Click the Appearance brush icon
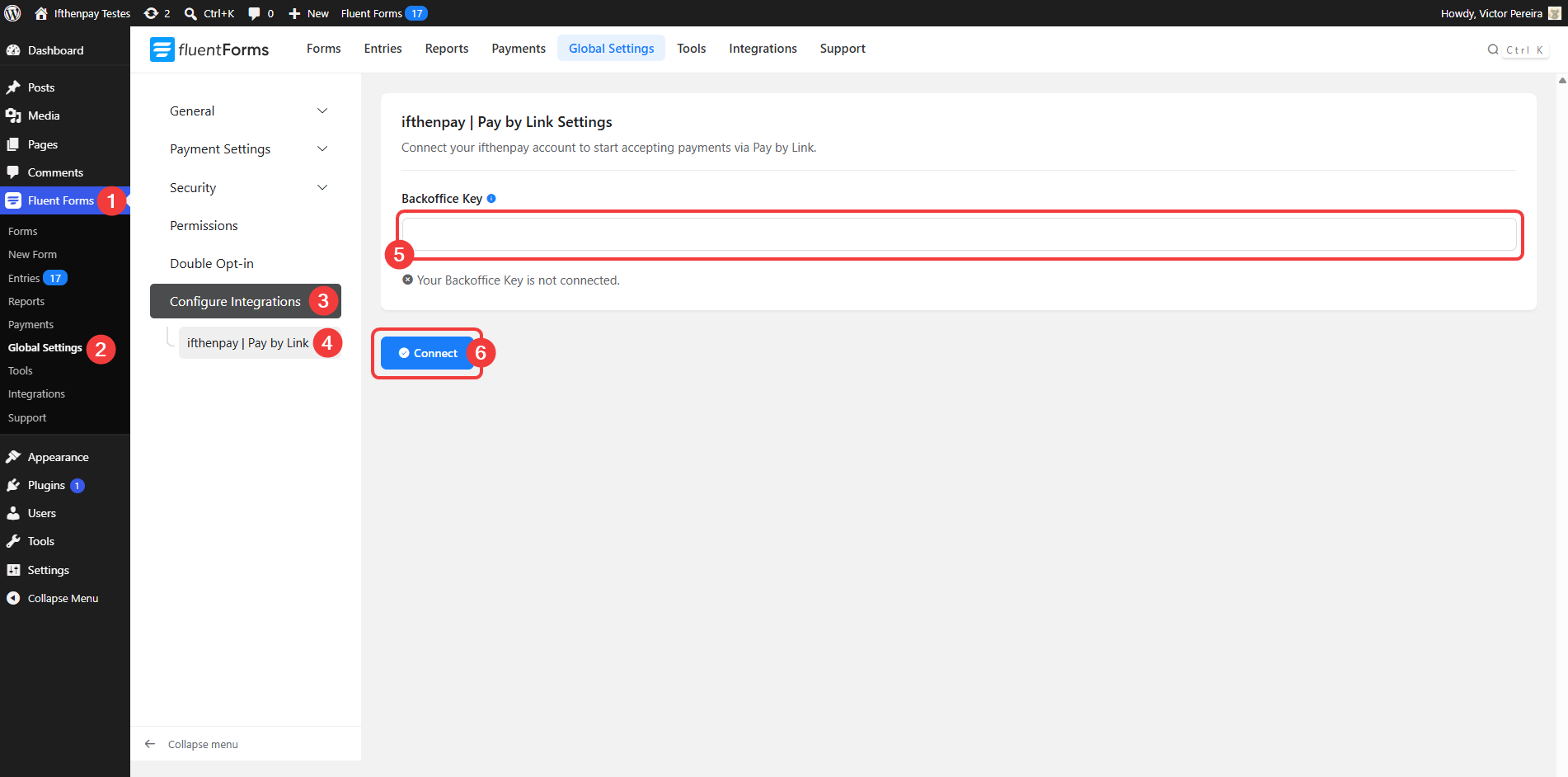The width and height of the screenshot is (1568, 777). click(x=13, y=457)
